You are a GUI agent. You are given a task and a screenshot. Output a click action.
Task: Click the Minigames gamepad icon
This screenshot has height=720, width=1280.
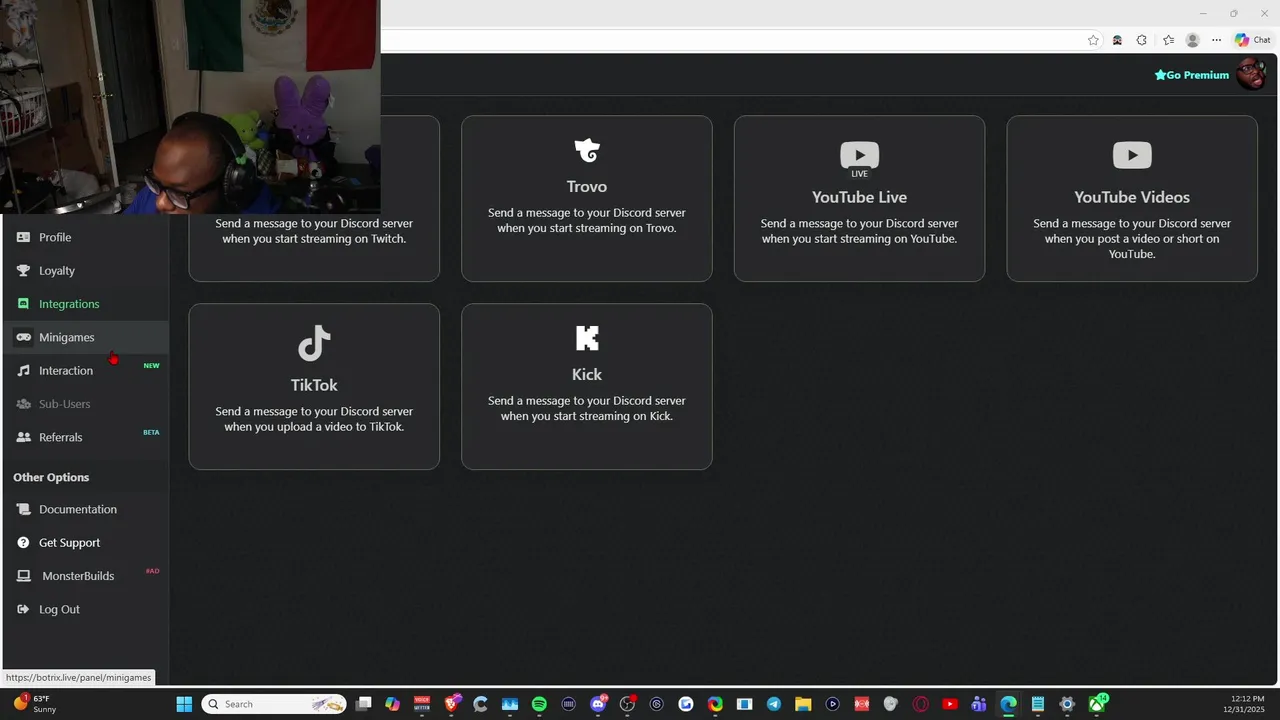coord(23,337)
